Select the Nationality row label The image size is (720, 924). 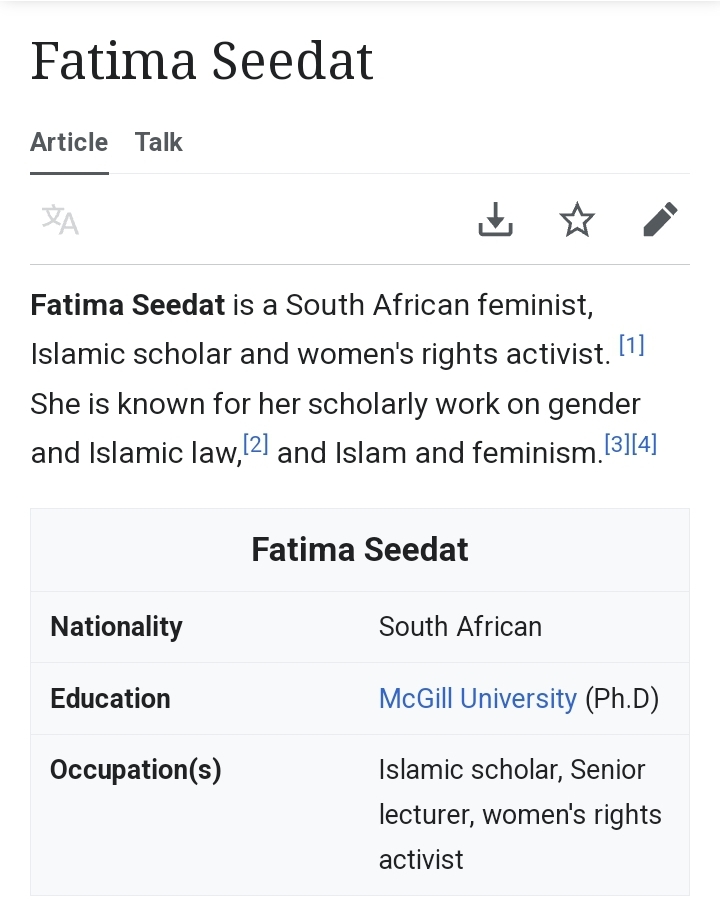[116, 626]
